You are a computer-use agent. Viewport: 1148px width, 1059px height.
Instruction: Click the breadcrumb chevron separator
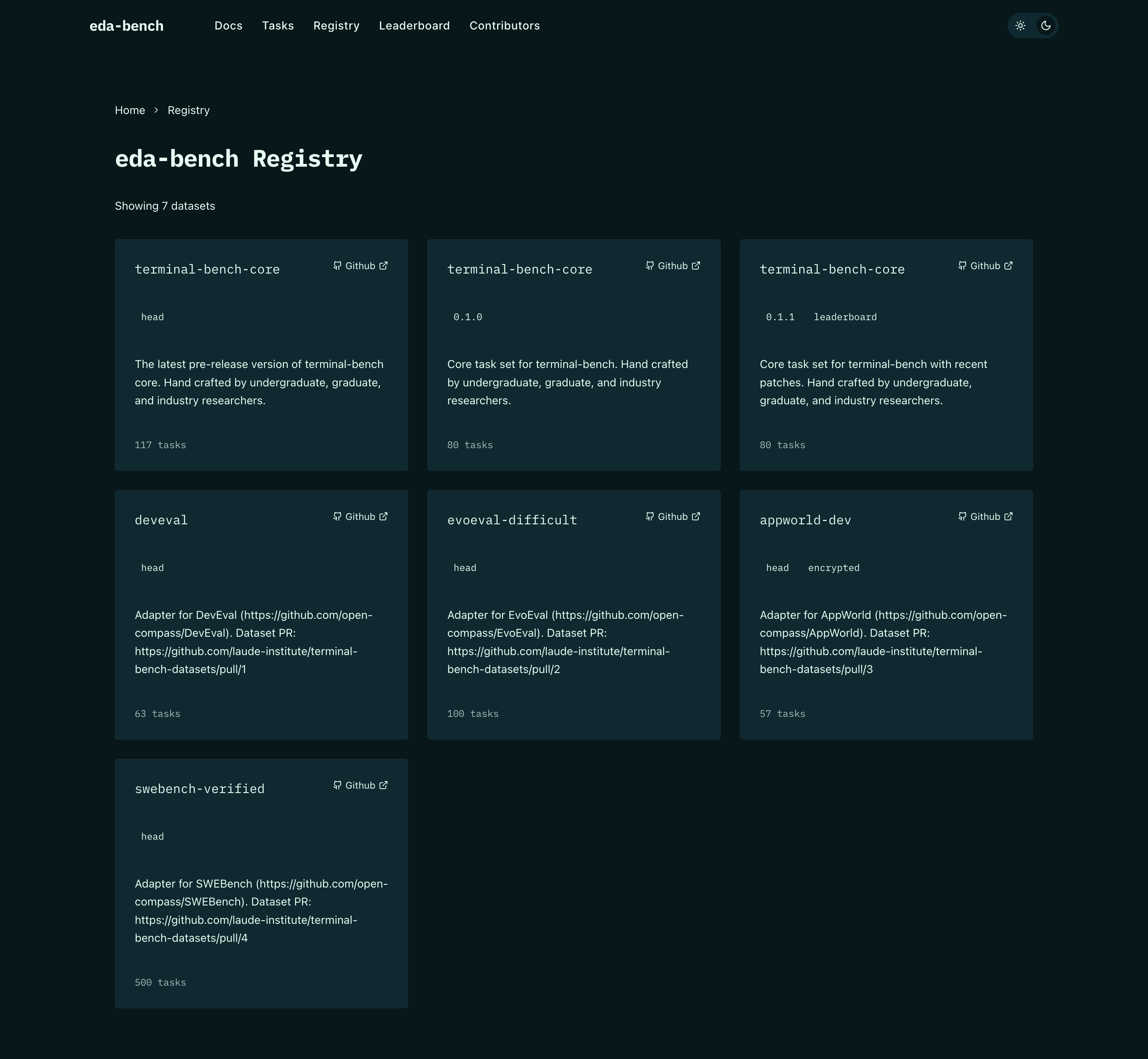[156, 110]
